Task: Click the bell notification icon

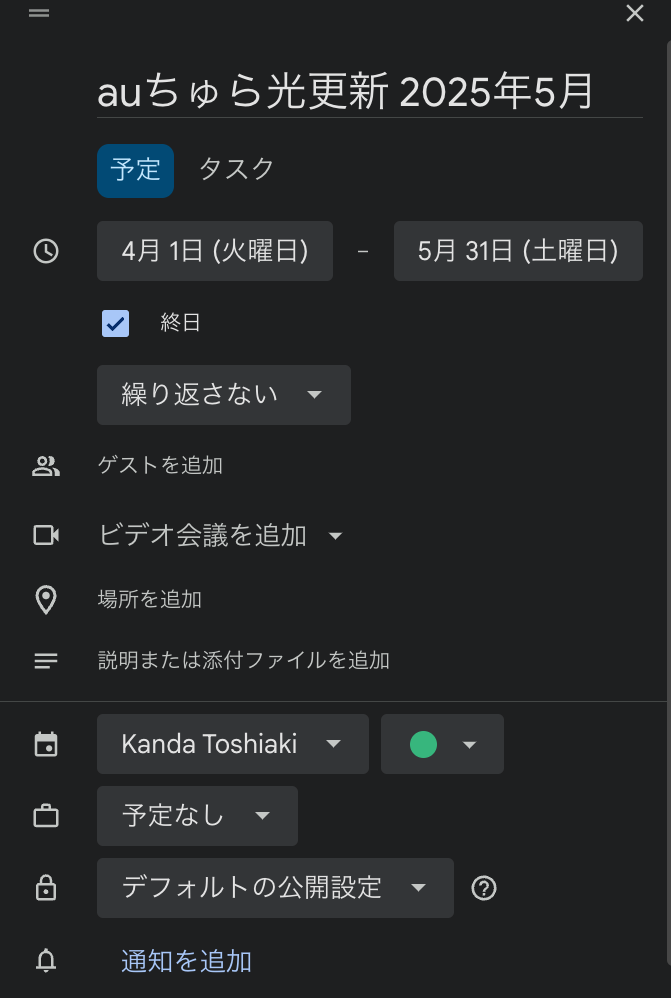Action: click(x=46, y=961)
